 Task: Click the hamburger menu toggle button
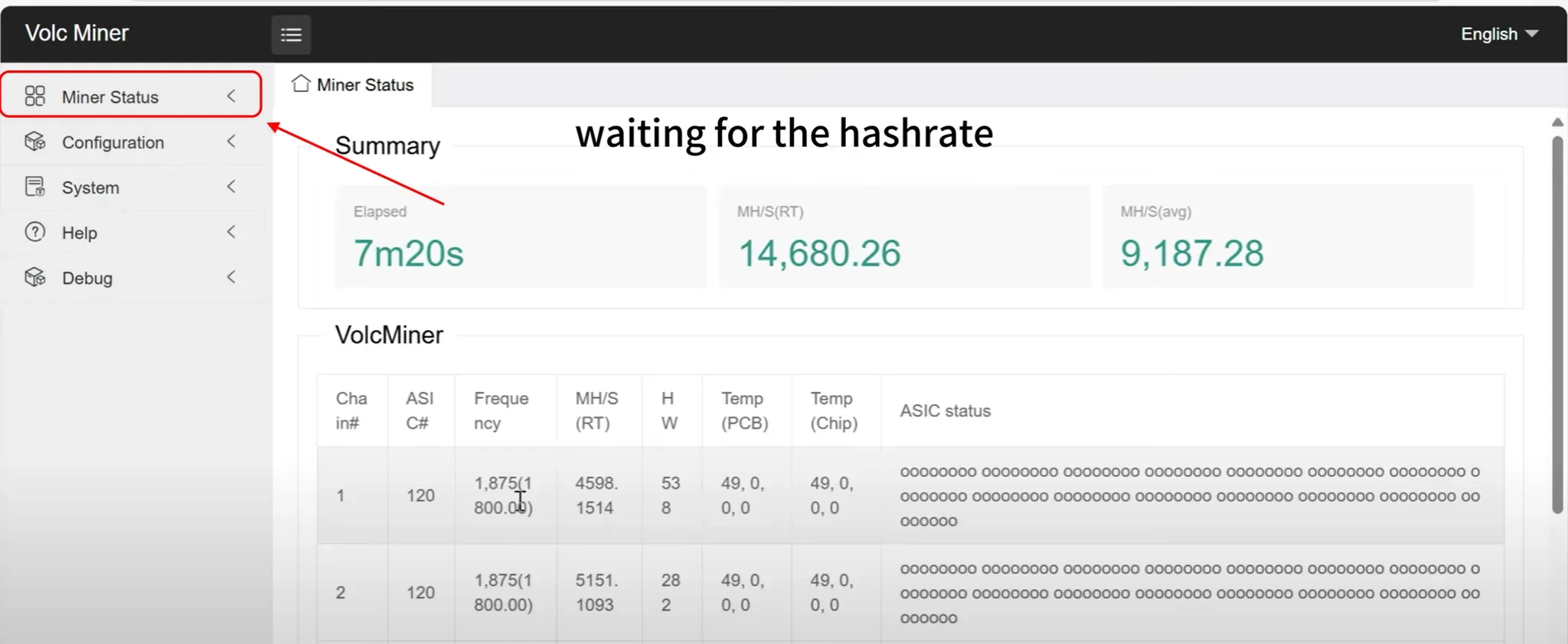pyautogui.click(x=291, y=34)
